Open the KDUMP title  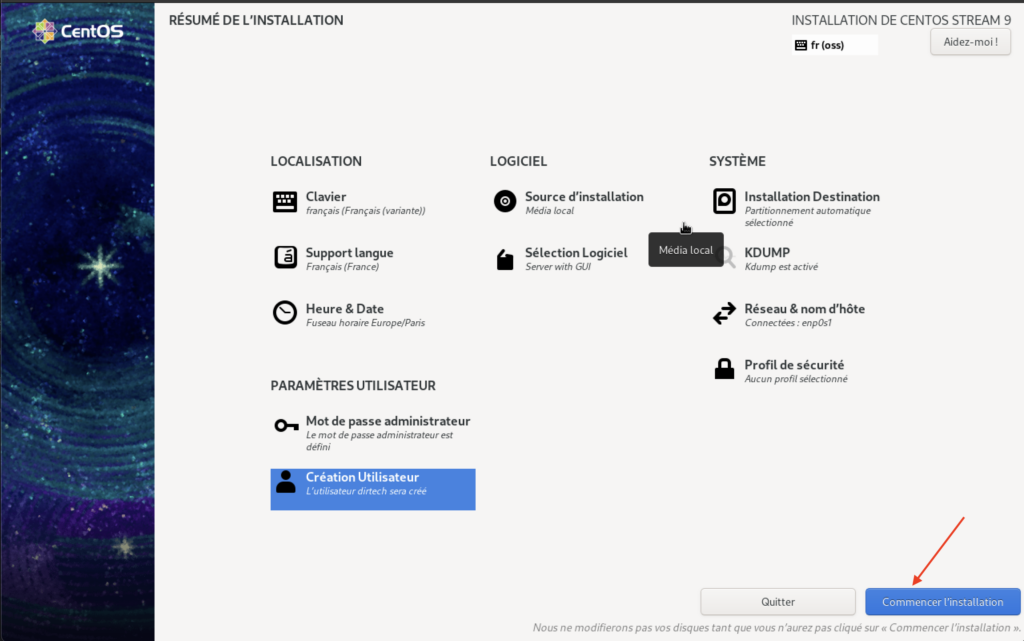click(x=767, y=253)
